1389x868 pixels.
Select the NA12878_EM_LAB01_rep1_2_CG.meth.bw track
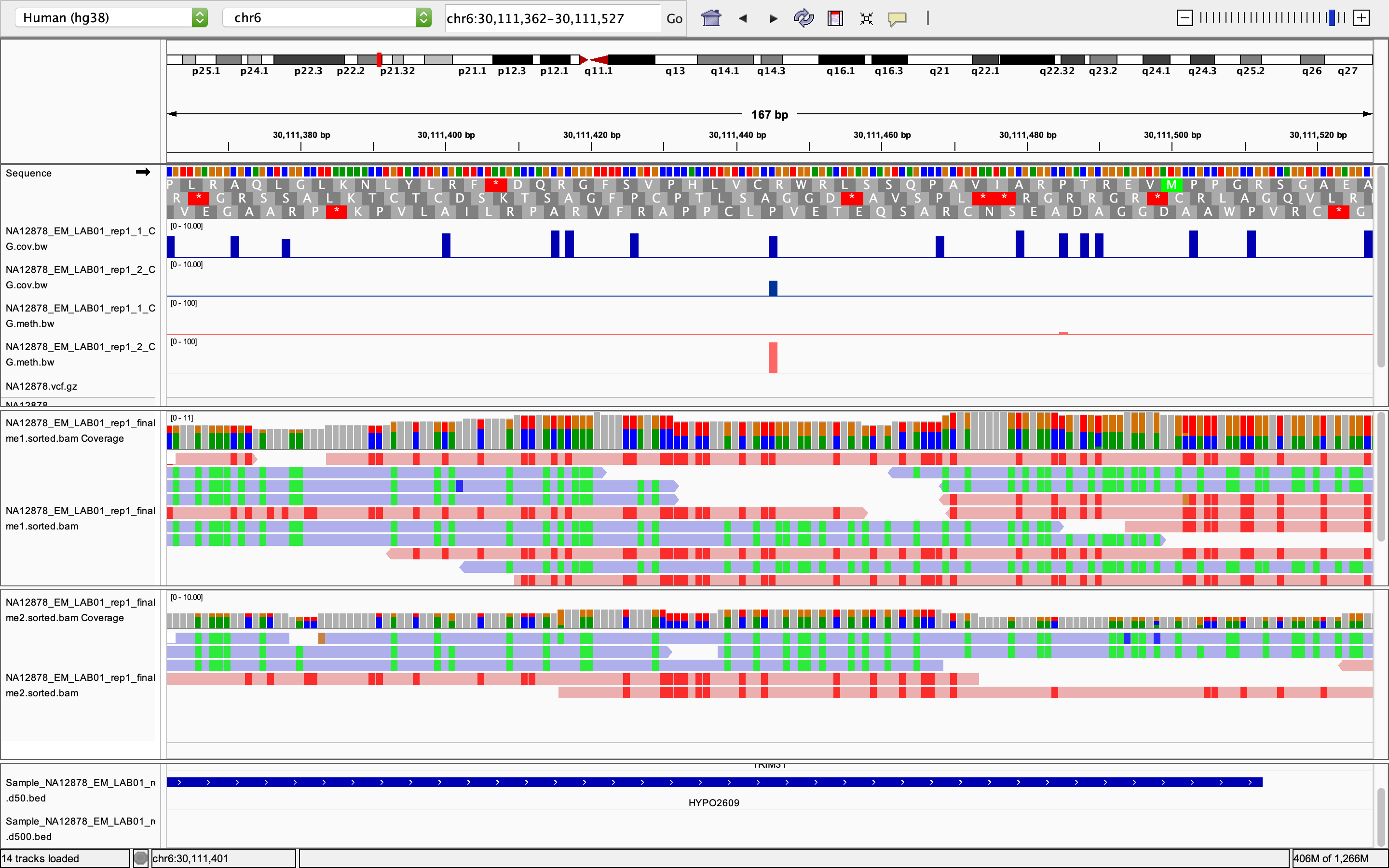(81, 354)
